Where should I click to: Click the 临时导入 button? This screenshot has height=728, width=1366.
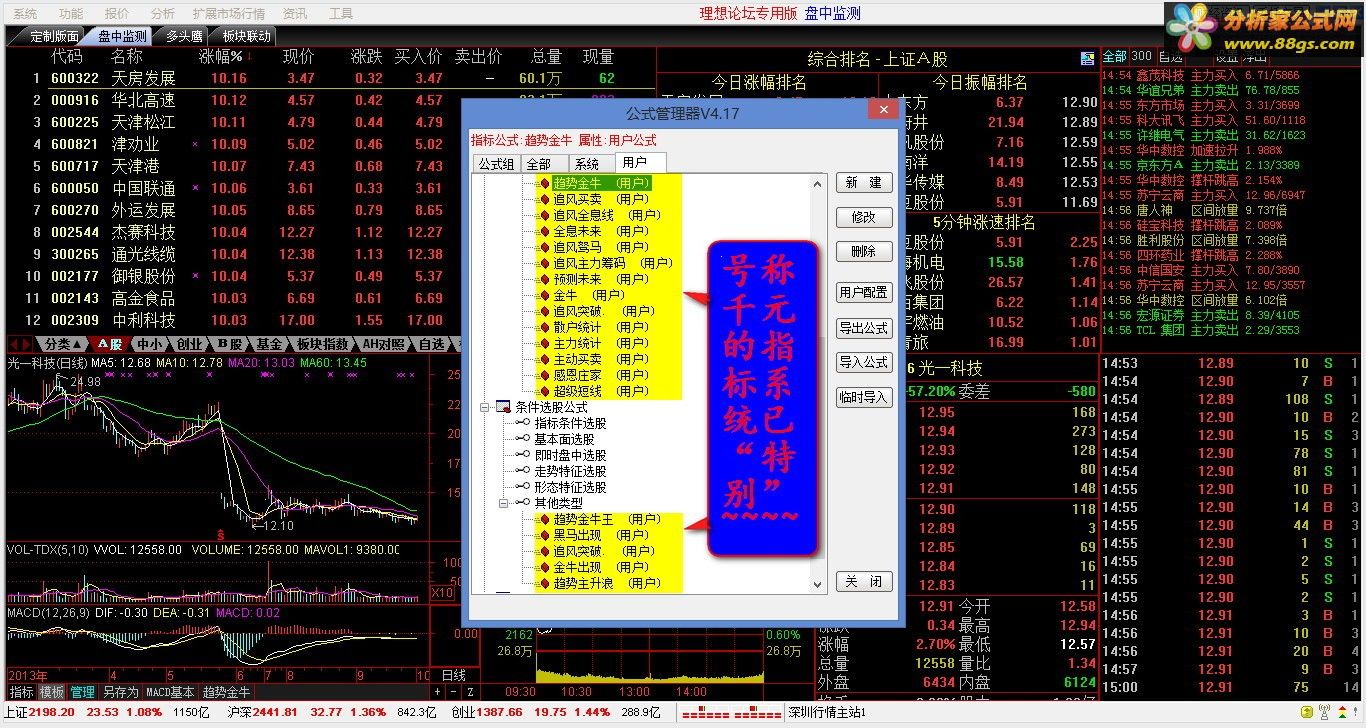pyautogui.click(x=864, y=397)
